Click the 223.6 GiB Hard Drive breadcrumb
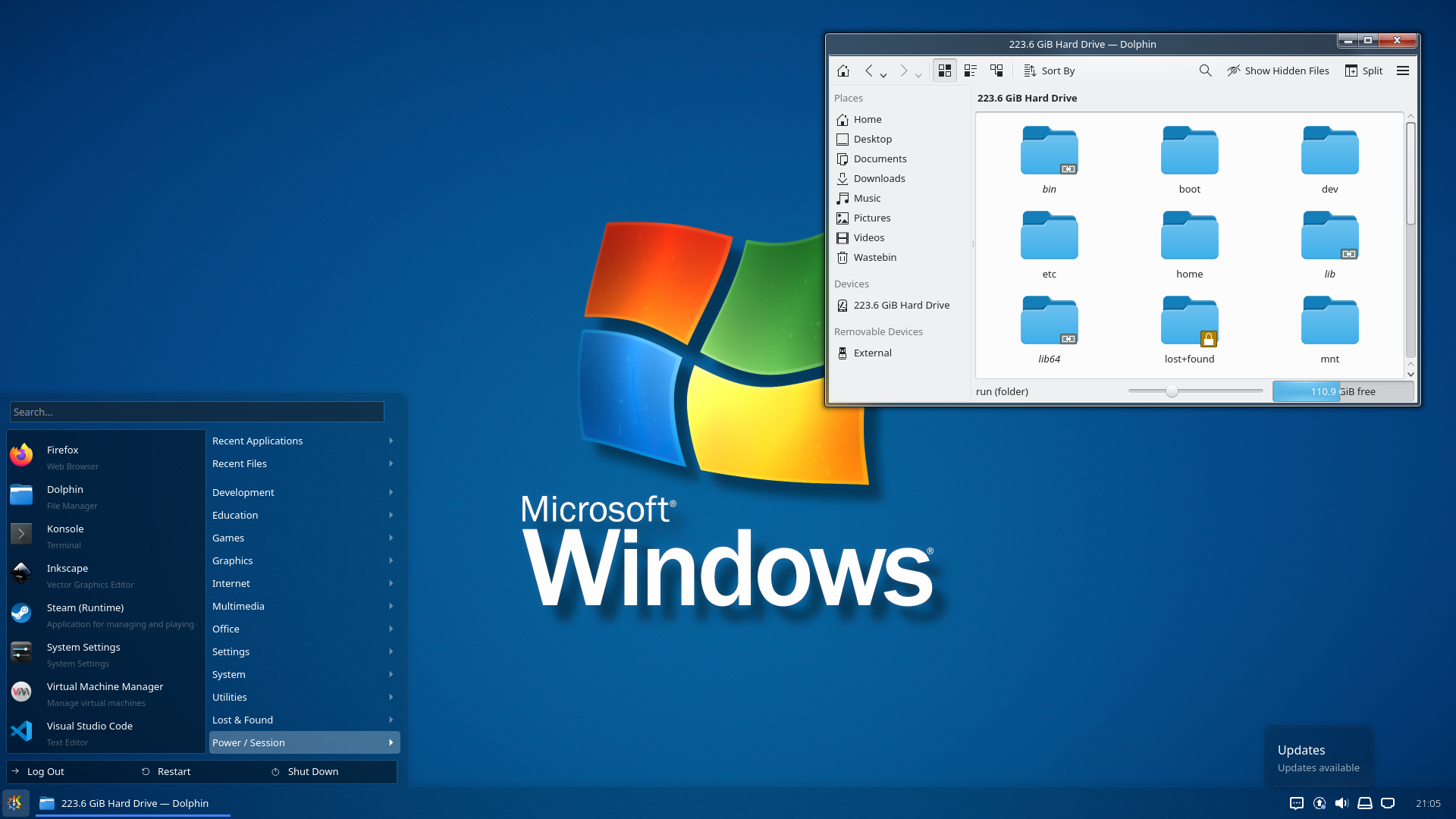 [x=1027, y=98]
